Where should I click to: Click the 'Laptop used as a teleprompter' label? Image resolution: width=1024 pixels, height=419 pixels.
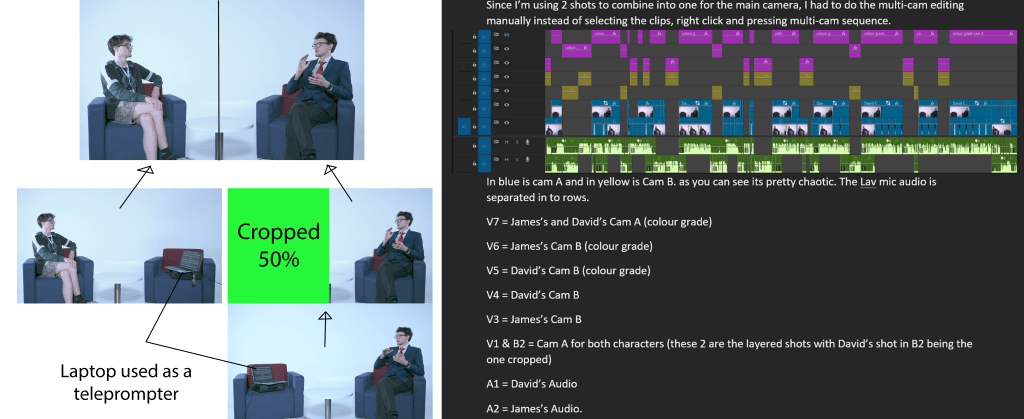(126, 382)
